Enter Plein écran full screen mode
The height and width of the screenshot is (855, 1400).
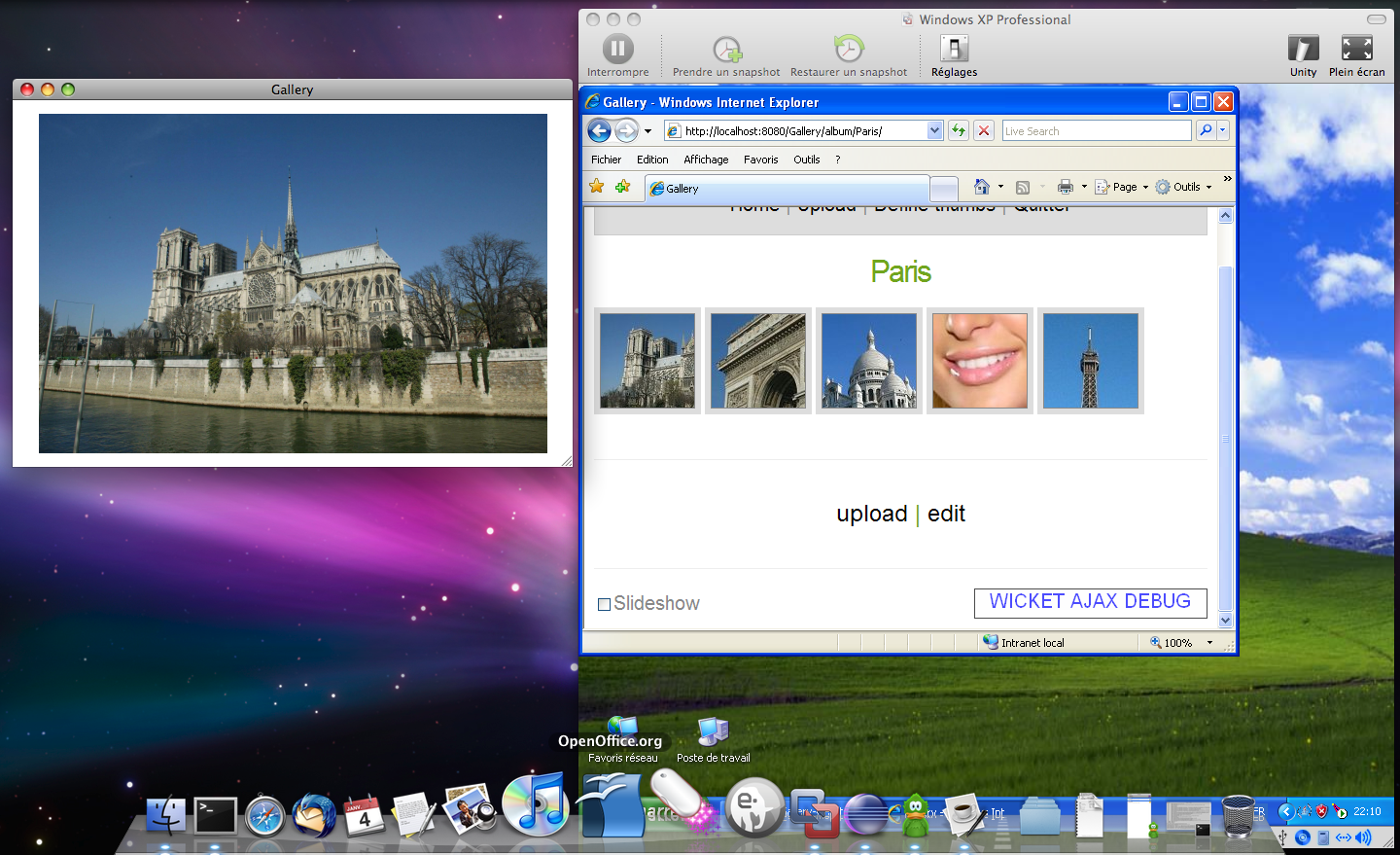pos(1356,49)
